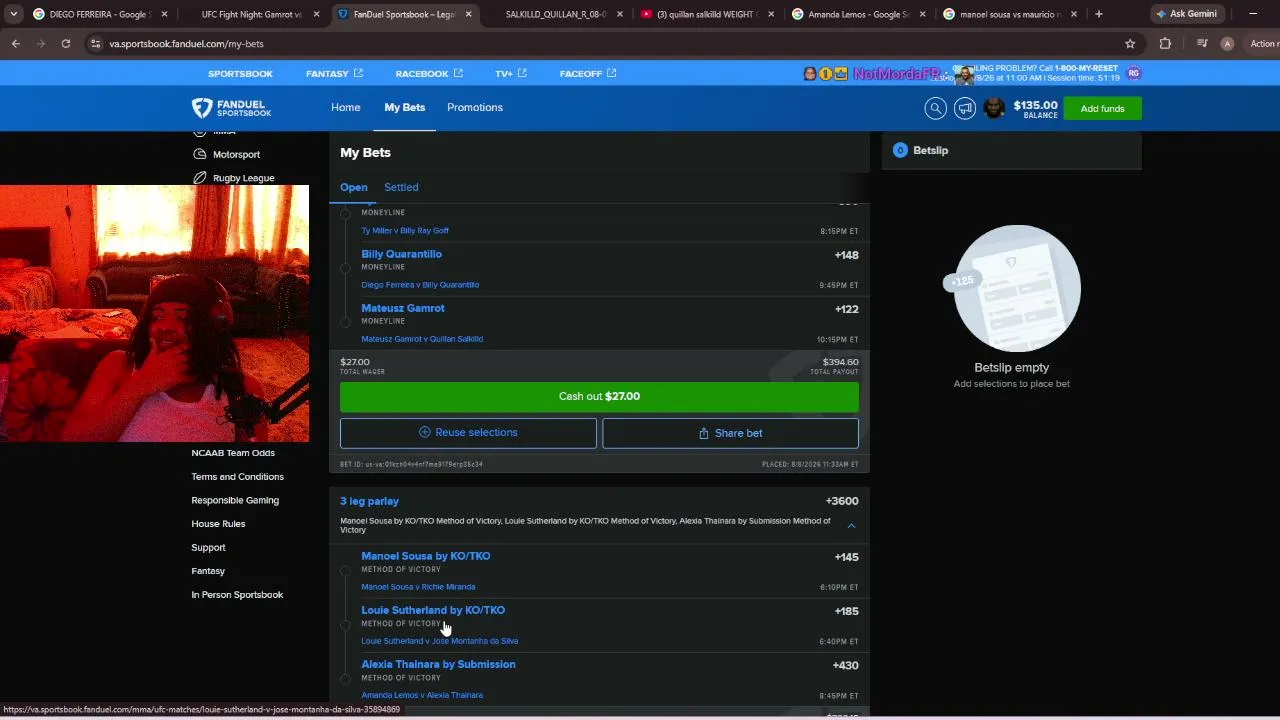1280x720 pixels.
Task: Reload the page
Action: coord(66,44)
